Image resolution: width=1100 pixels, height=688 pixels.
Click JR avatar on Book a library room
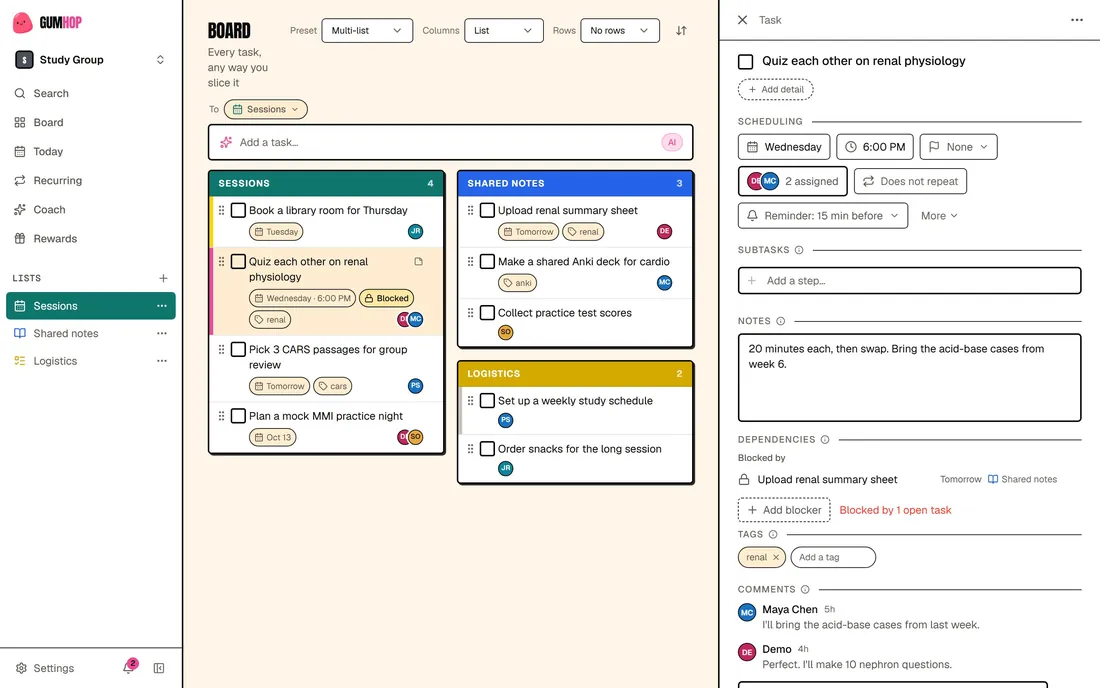point(415,231)
